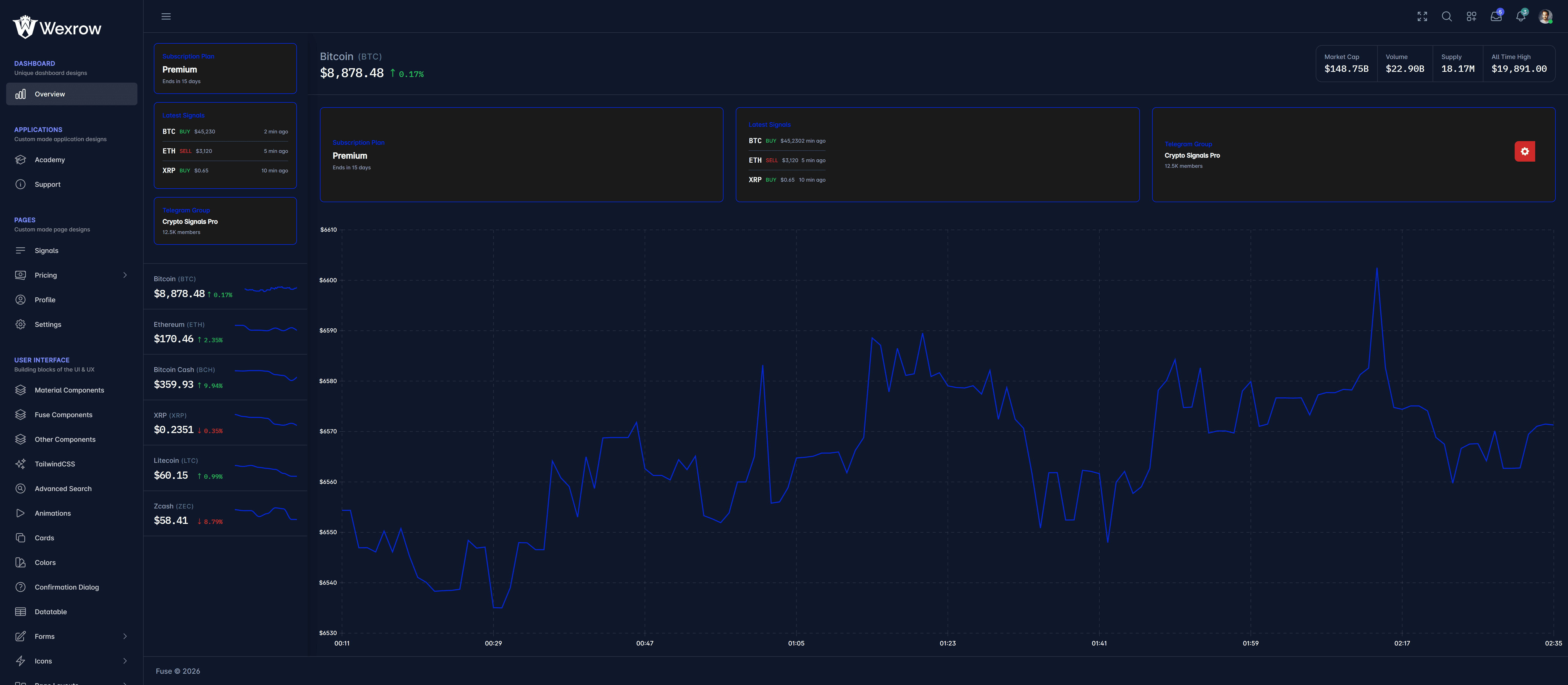1568x685 pixels.
Task: Open the notifications bell
Action: coord(1521,16)
